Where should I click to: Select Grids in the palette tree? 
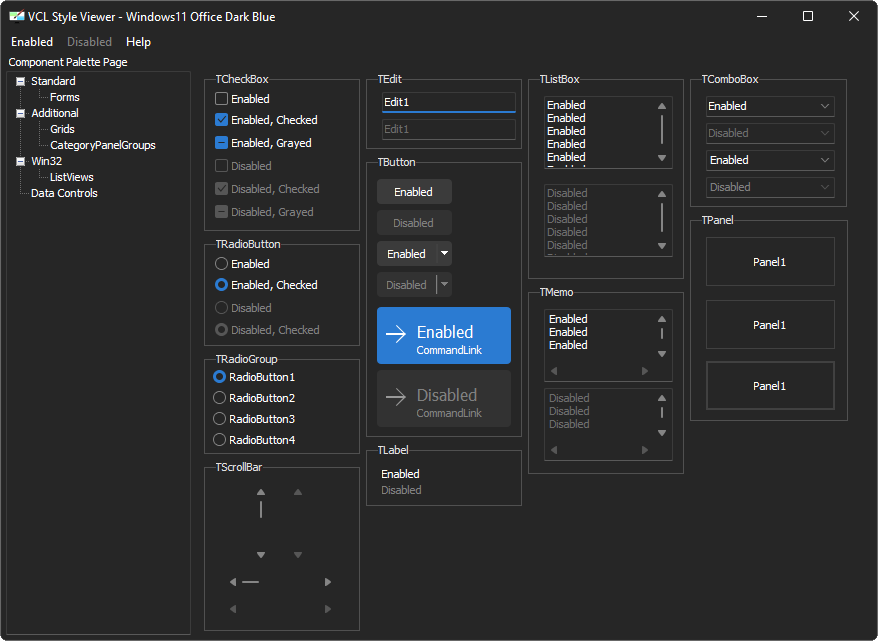click(62, 129)
